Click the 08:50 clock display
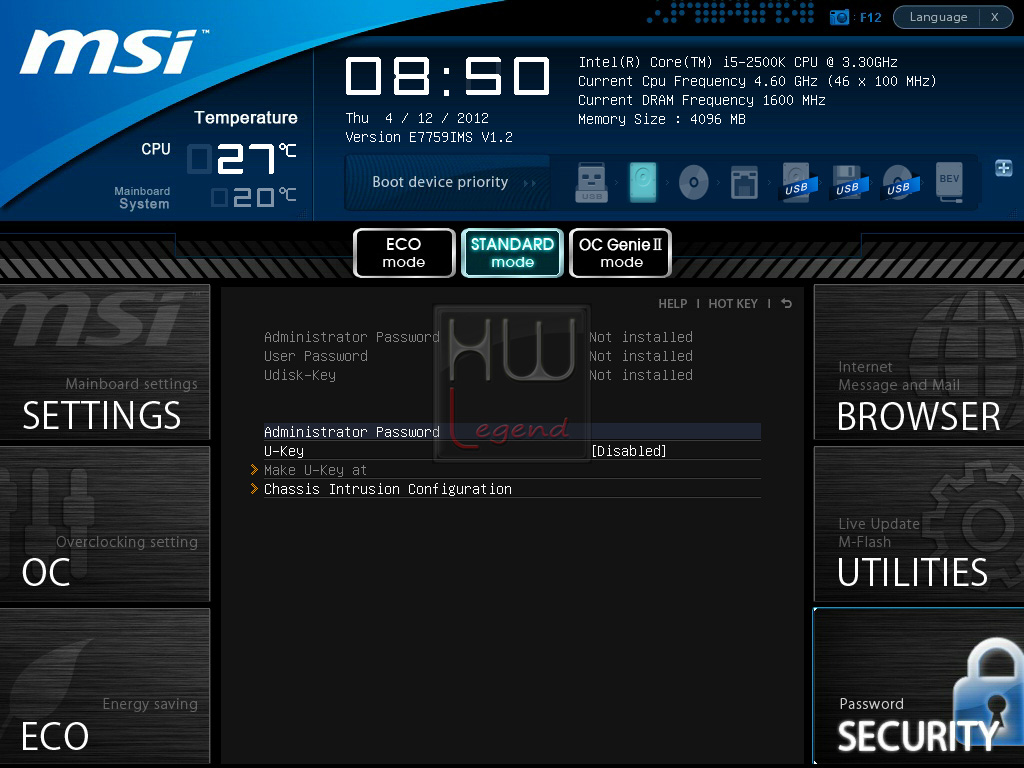 coord(447,76)
